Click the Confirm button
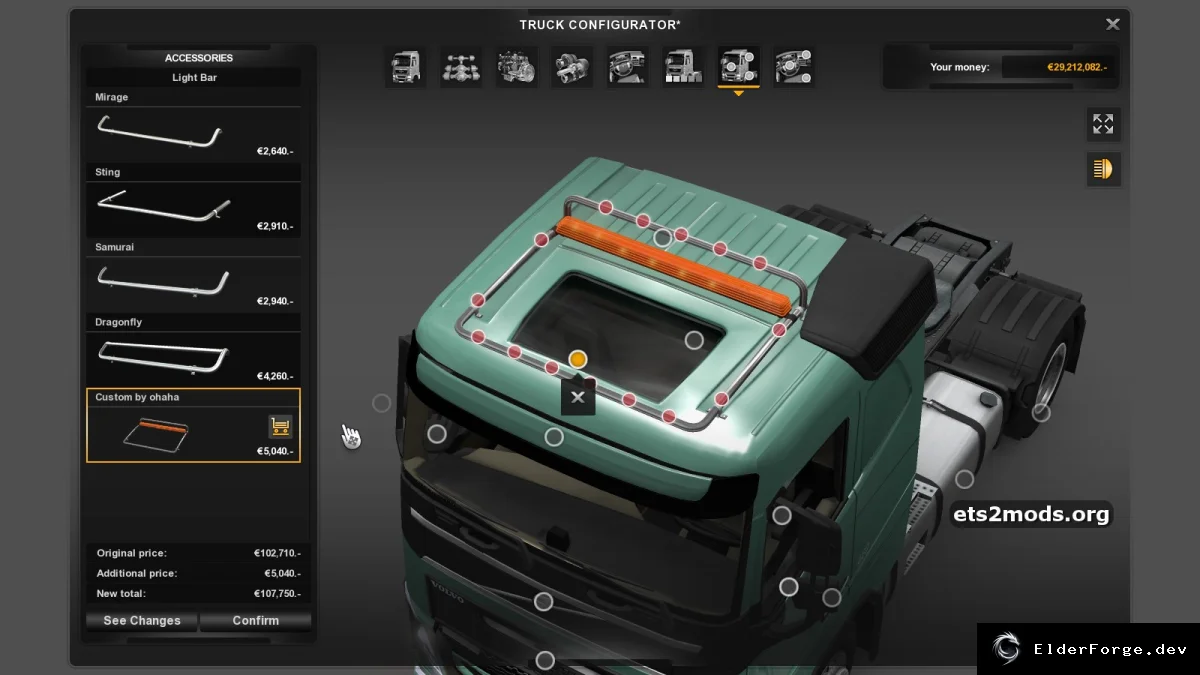The height and width of the screenshot is (675, 1200). pos(256,621)
